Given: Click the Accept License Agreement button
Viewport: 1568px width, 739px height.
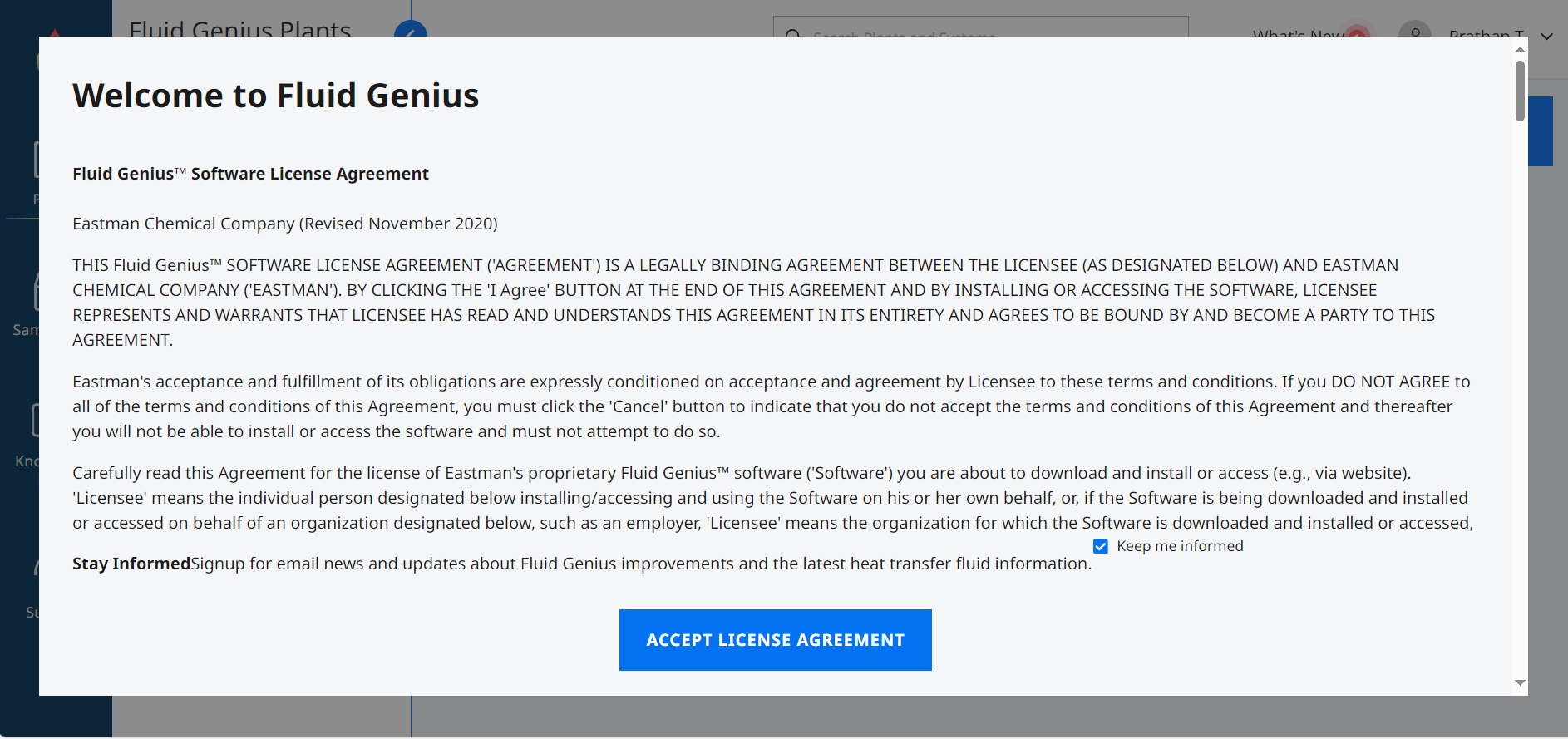Looking at the screenshot, I should (x=775, y=640).
